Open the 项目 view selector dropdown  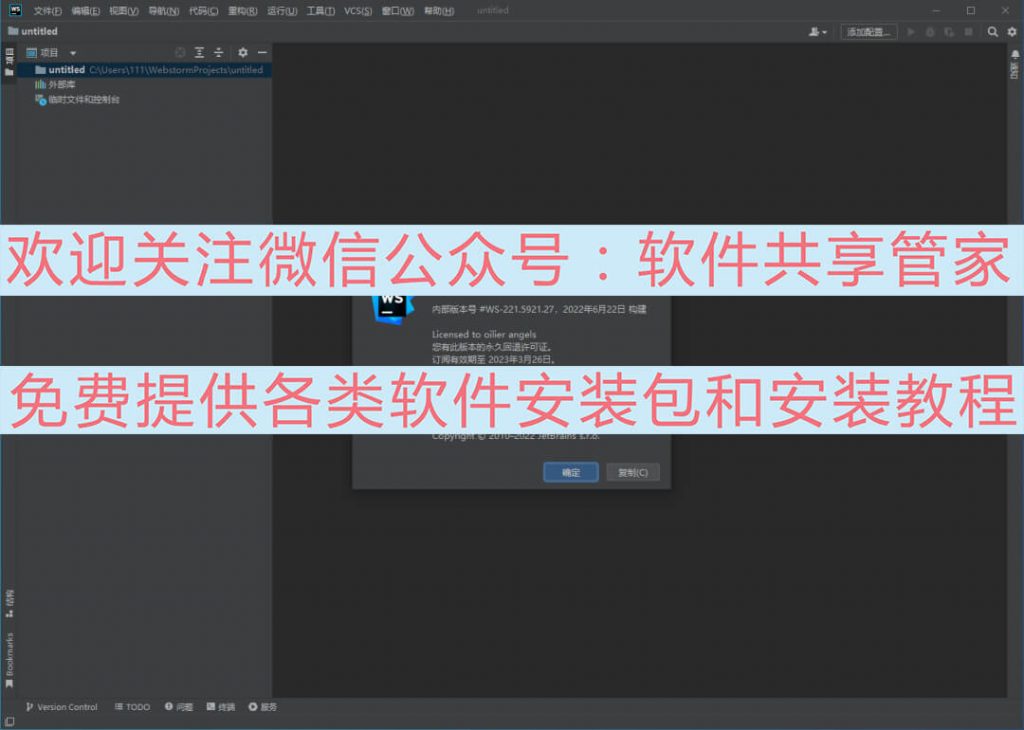pyautogui.click(x=51, y=53)
